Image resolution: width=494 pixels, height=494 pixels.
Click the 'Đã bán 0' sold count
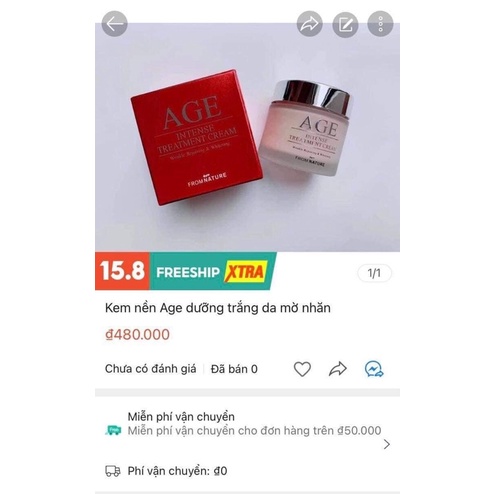pyautogui.click(x=234, y=369)
